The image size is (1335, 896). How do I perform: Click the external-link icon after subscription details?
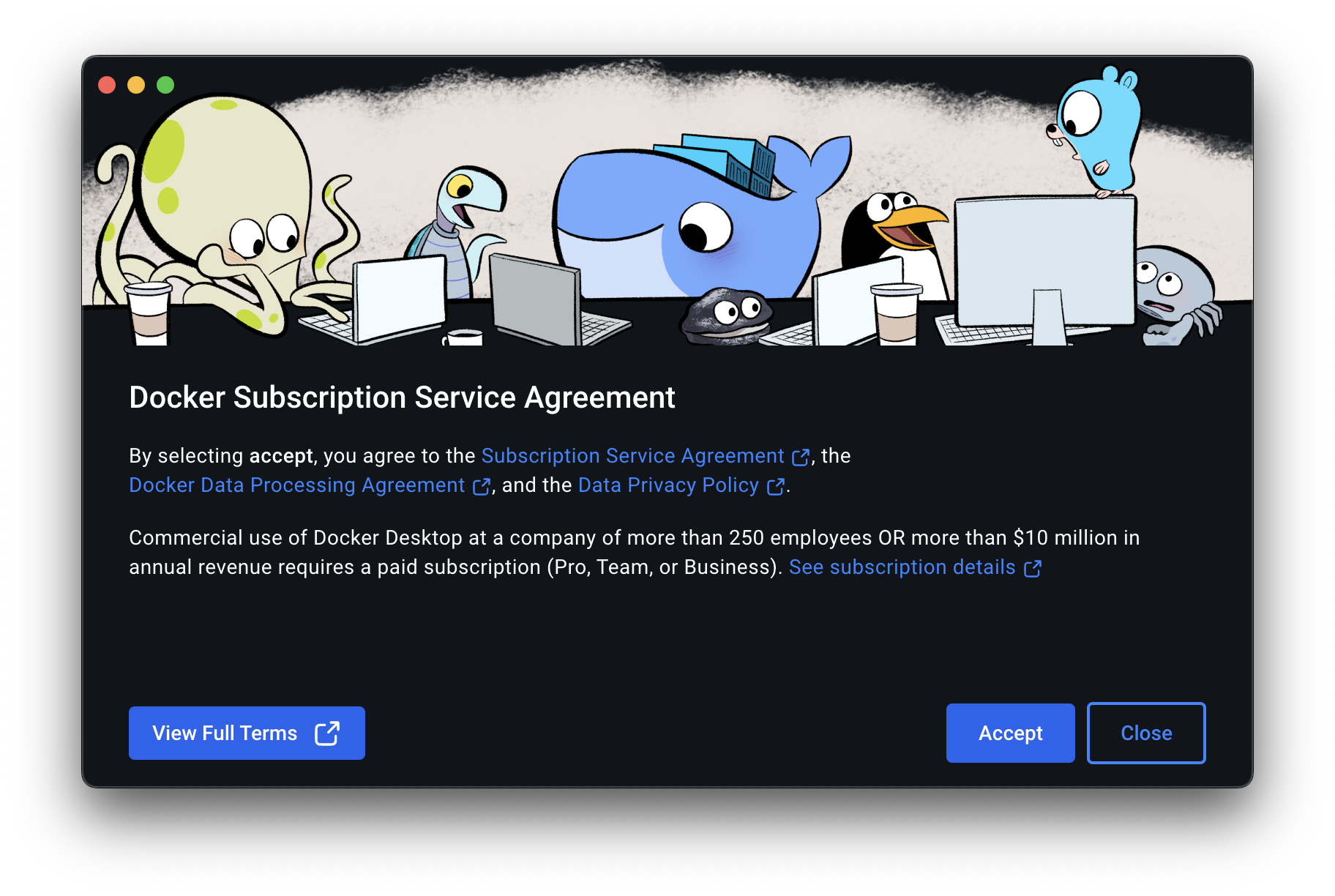click(1033, 568)
